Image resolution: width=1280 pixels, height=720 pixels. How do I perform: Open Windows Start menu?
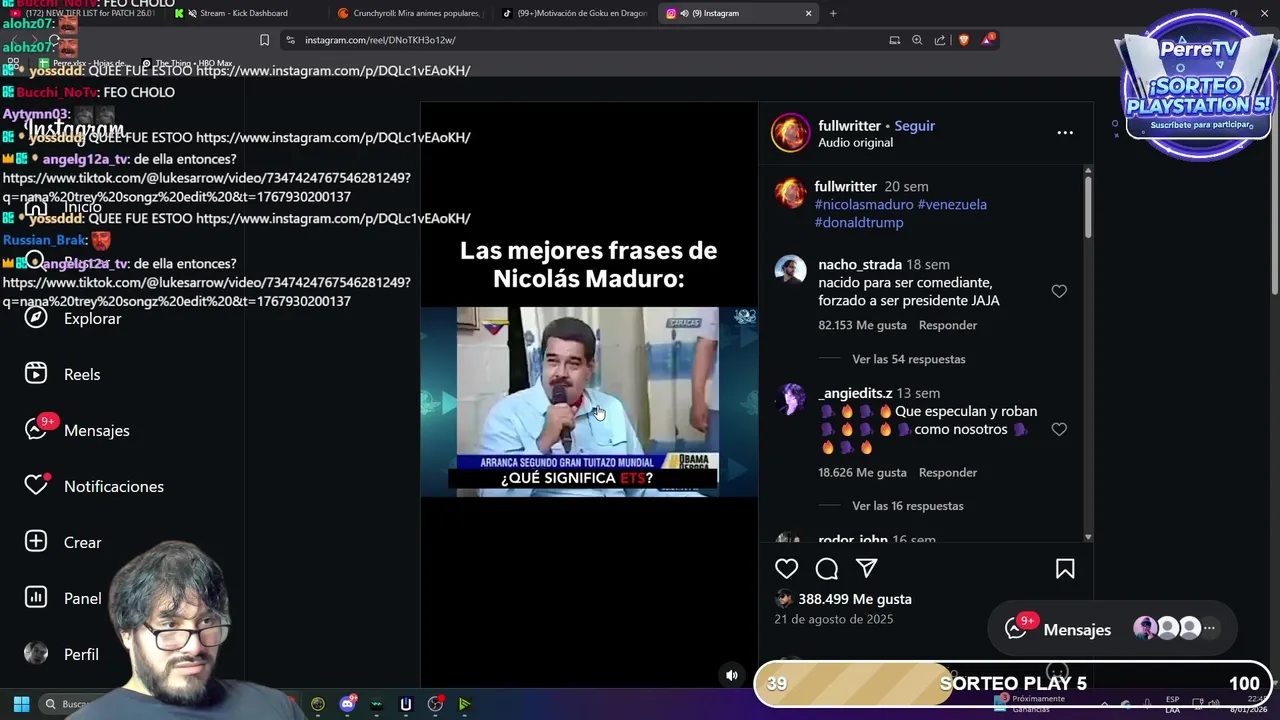(x=21, y=704)
